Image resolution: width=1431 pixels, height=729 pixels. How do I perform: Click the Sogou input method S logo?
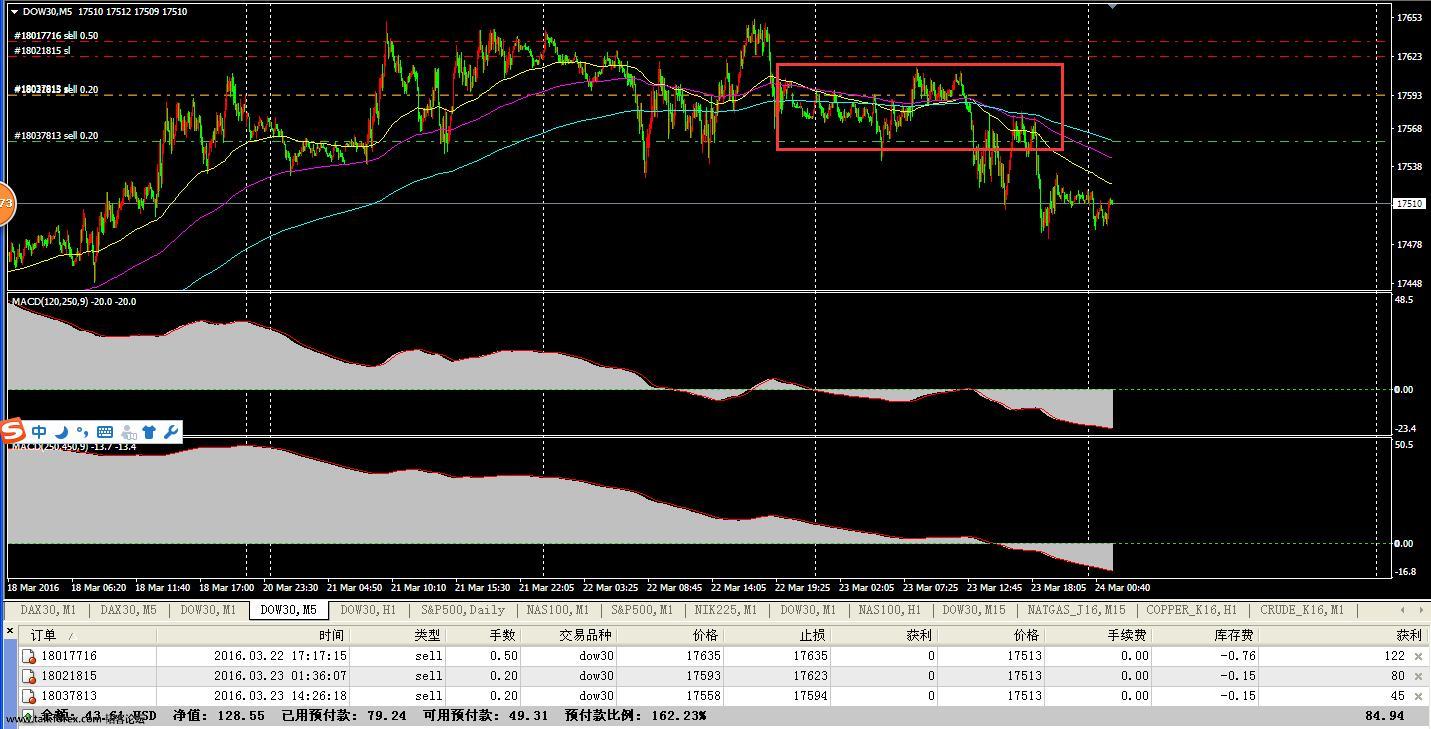pyautogui.click(x=12, y=432)
